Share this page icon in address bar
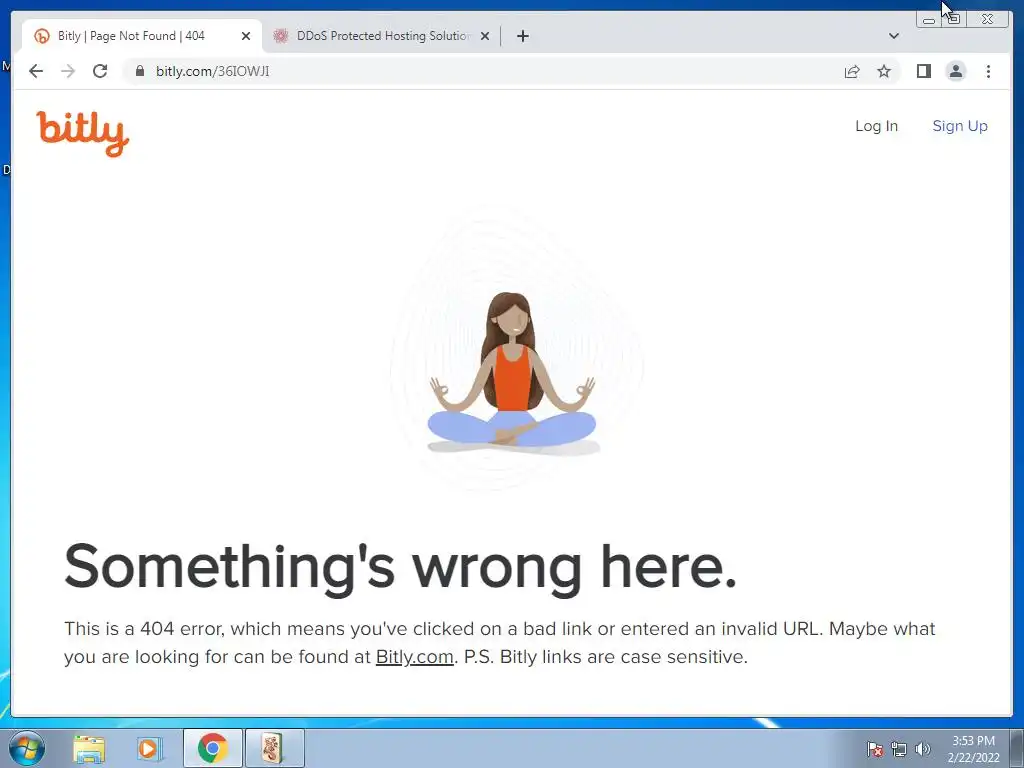This screenshot has height=768, width=1024. (852, 71)
